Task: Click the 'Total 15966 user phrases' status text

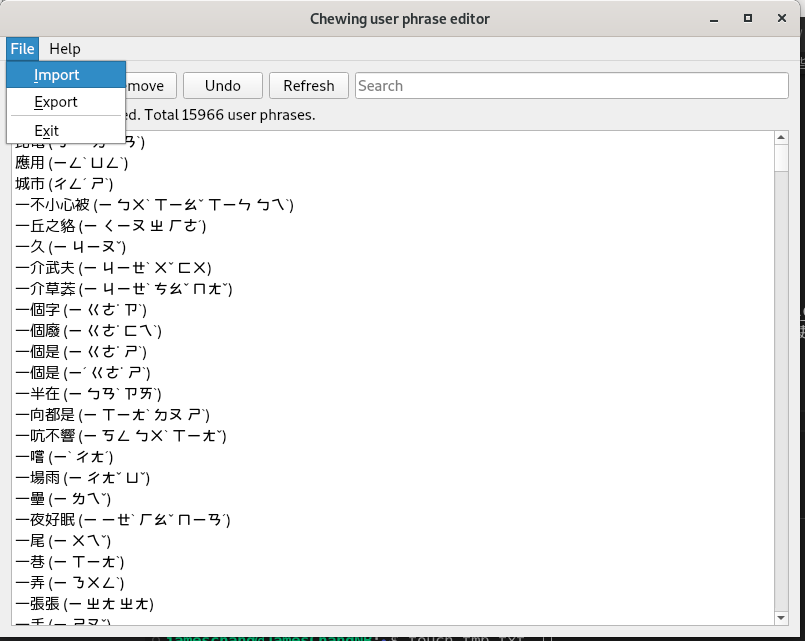Action: click(x=229, y=114)
